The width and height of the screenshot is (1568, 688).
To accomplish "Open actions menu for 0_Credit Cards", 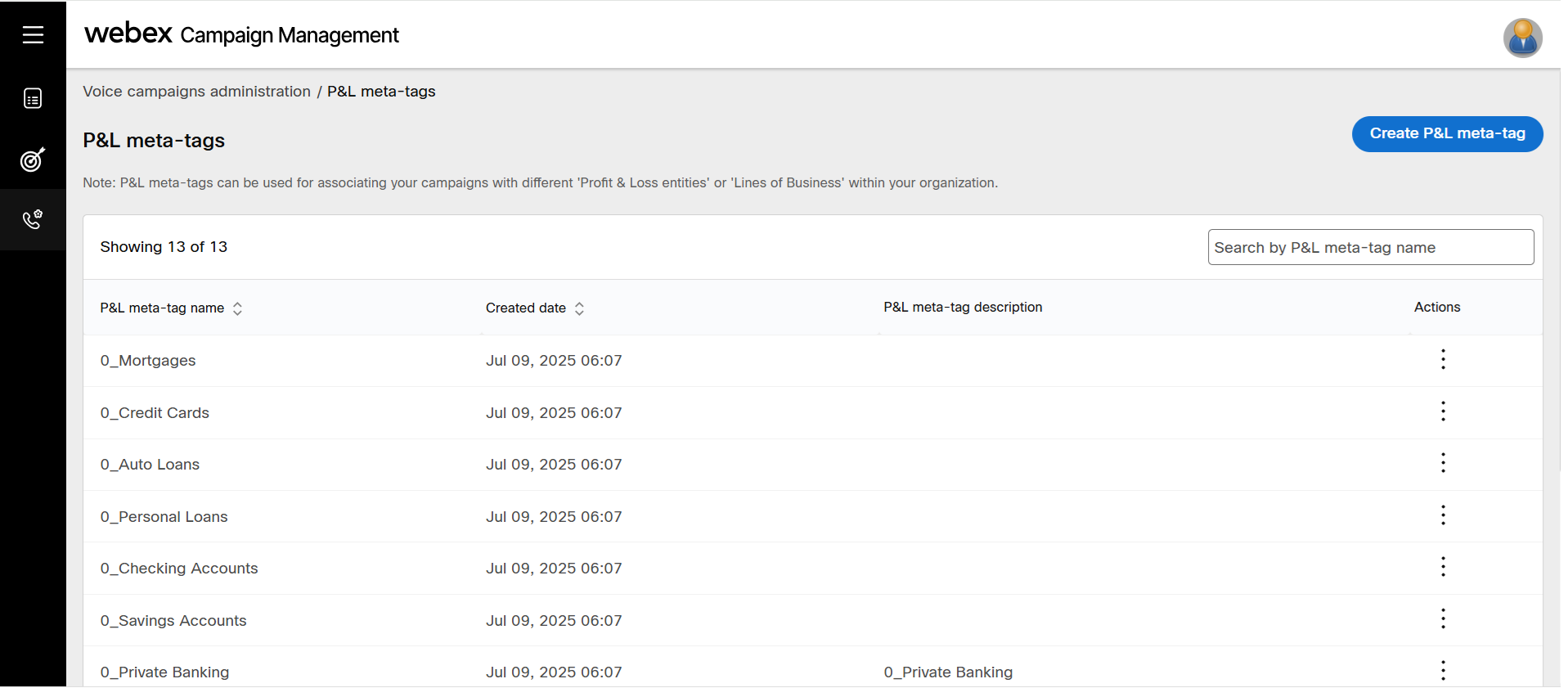I will pyautogui.click(x=1443, y=411).
